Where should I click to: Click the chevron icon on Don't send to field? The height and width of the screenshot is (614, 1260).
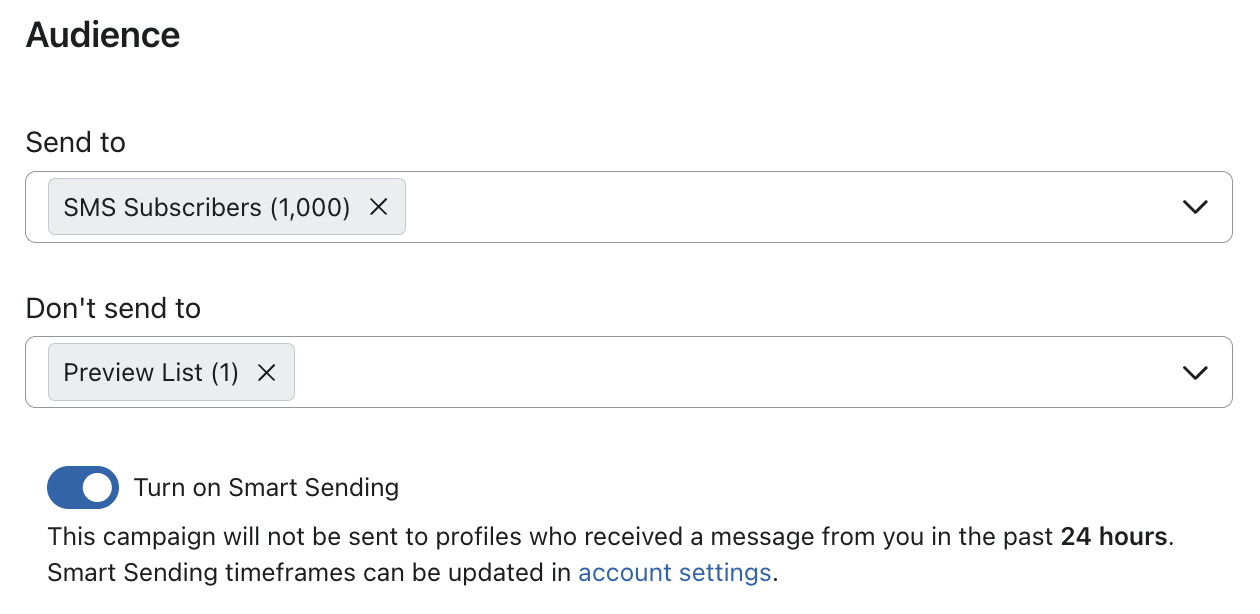[x=1194, y=372]
